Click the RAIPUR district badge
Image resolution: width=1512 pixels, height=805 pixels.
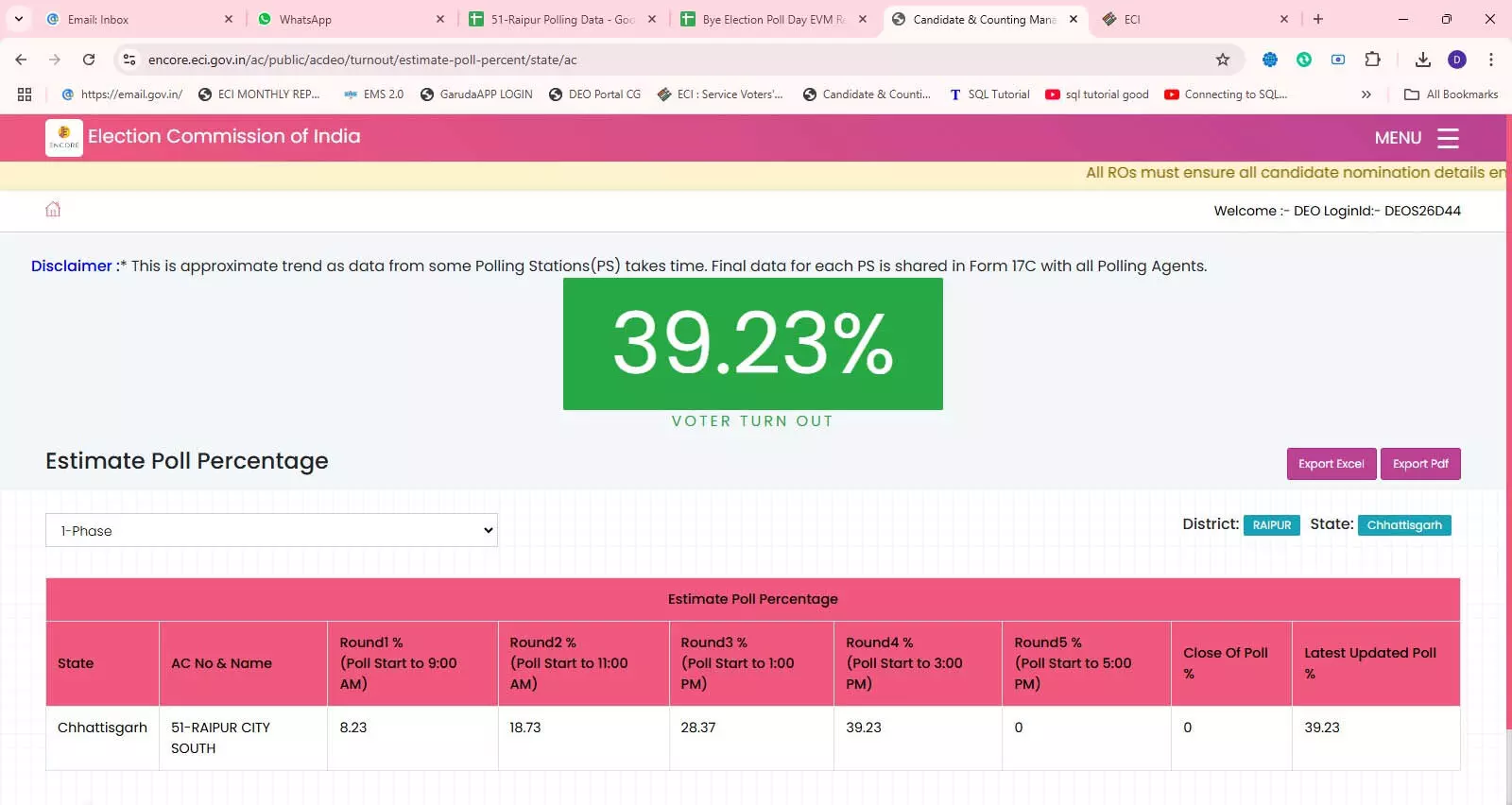click(x=1272, y=525)
